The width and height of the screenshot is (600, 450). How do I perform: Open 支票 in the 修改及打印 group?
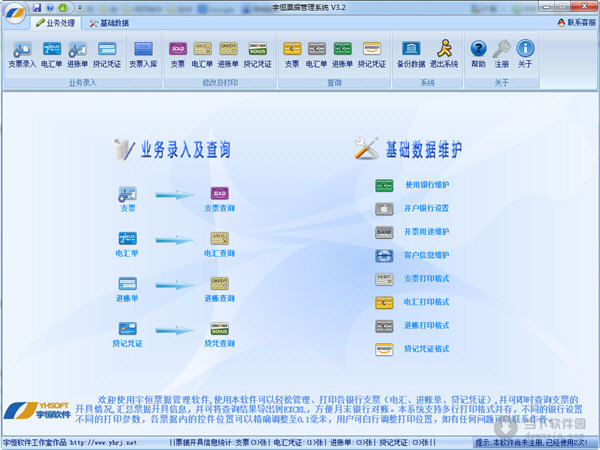(178, 55)
